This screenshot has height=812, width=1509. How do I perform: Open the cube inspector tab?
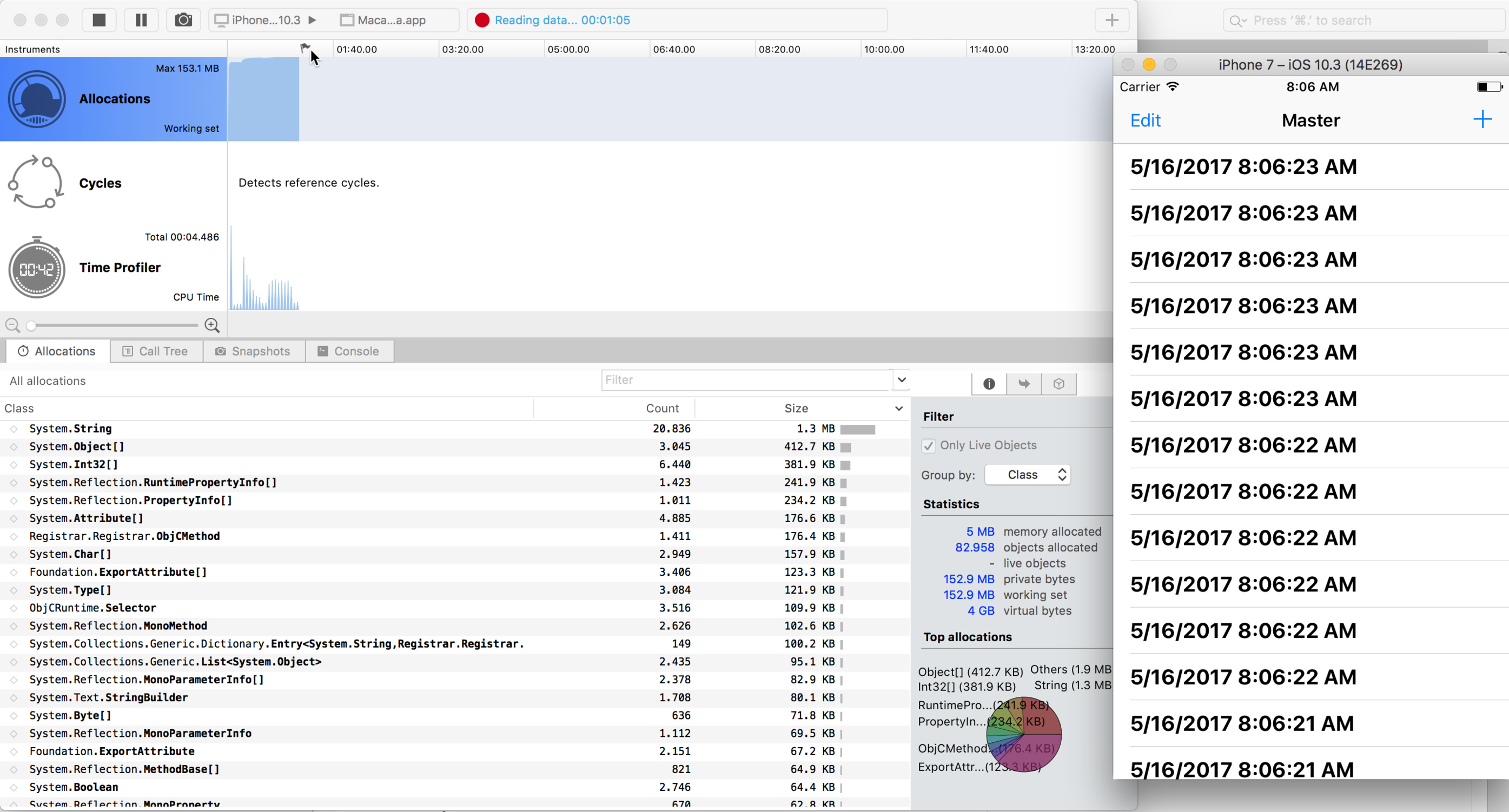[x=1058, y=383]
